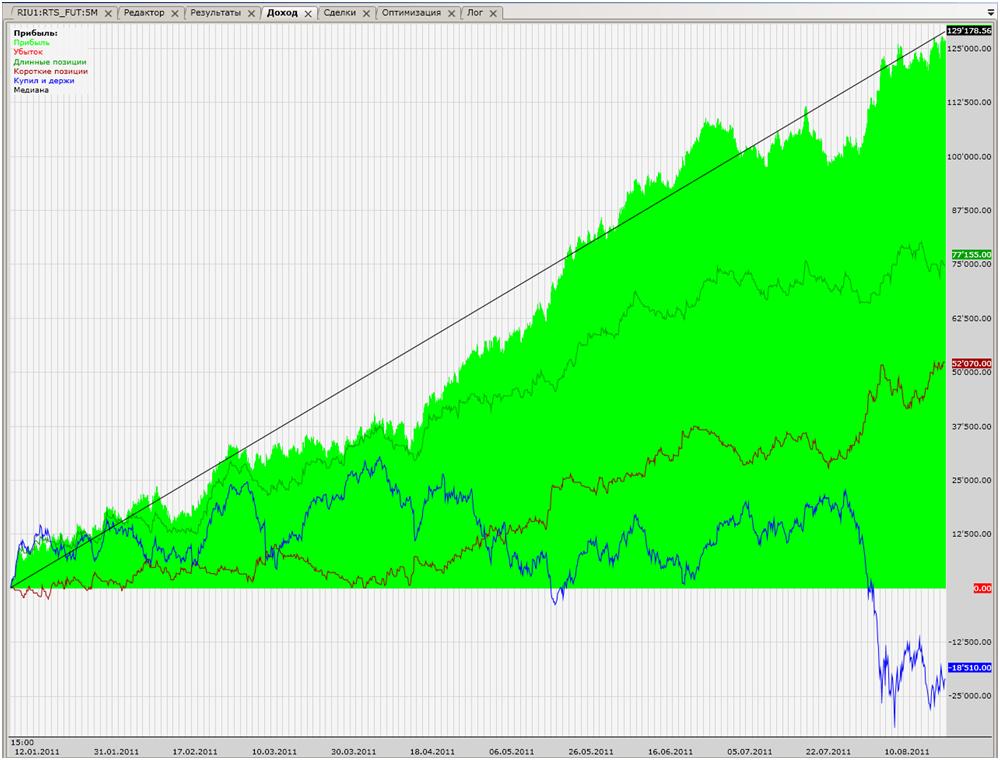Close the Сделки tab
This screenshot has height=760, width=1000.
coord(366,13)
